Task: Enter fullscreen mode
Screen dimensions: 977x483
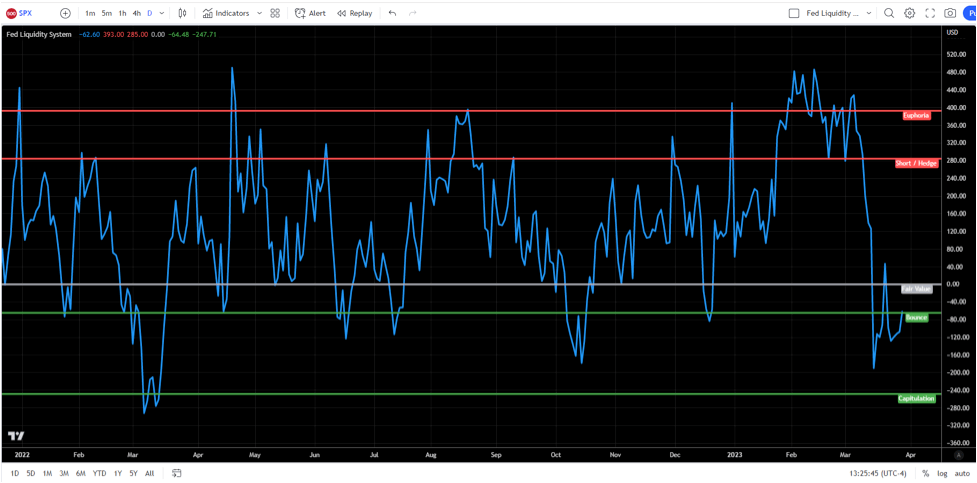Action: point(930,13)
